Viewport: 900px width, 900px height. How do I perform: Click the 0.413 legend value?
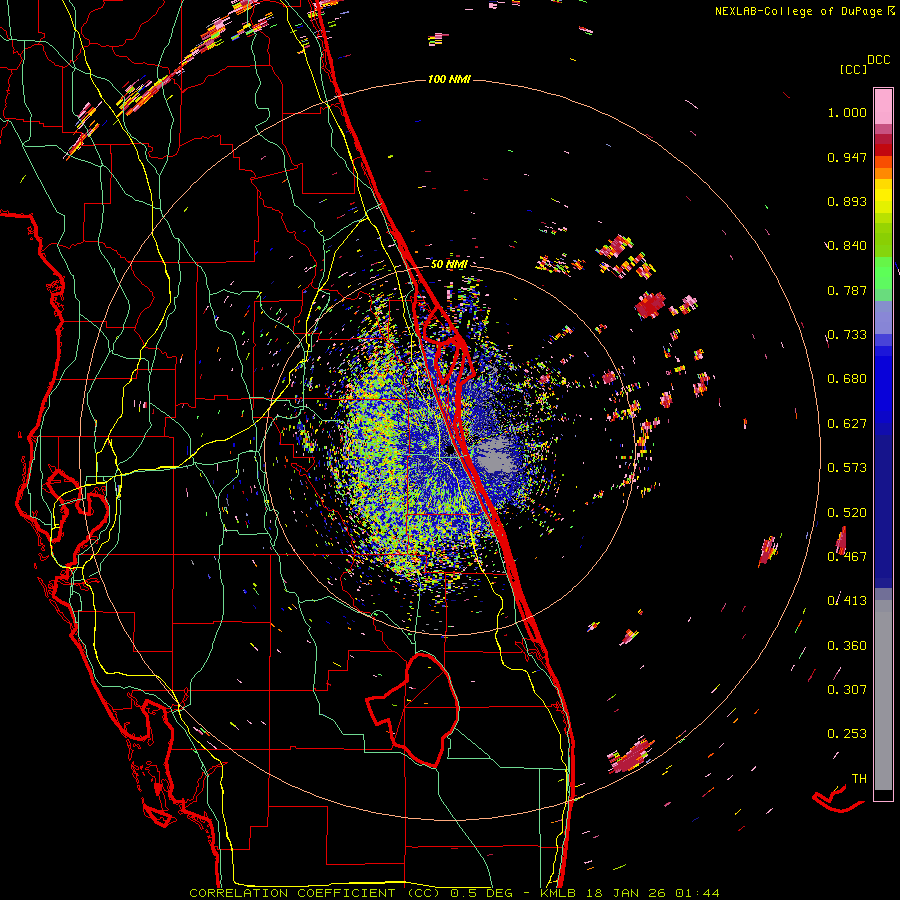(847, 601)
